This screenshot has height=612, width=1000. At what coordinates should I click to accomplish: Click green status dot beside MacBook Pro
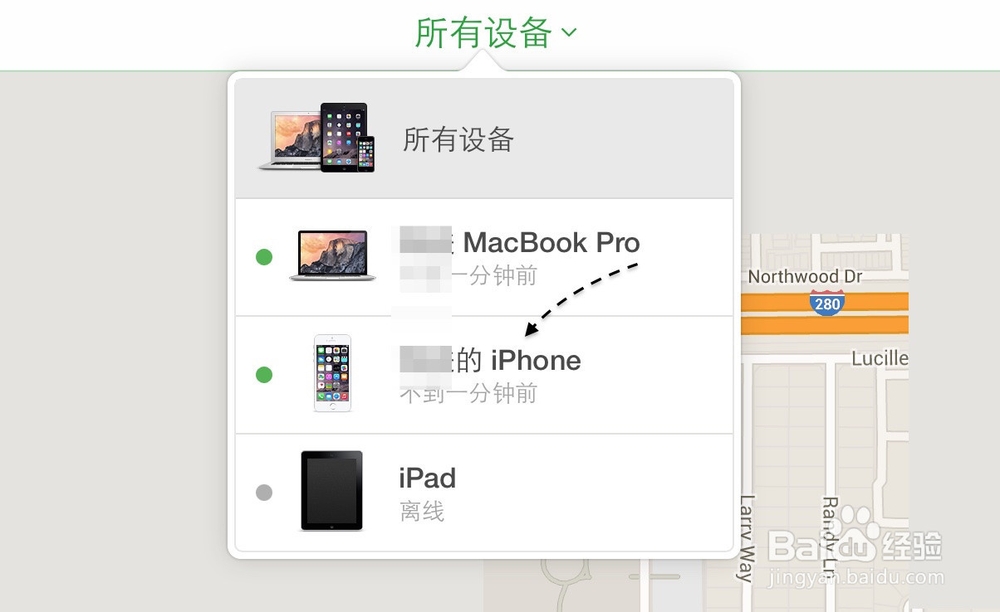264,257
